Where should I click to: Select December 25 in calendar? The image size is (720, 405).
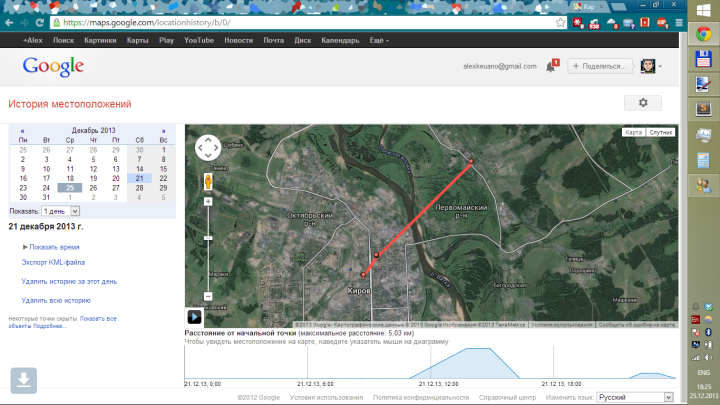tap(70, 188)
